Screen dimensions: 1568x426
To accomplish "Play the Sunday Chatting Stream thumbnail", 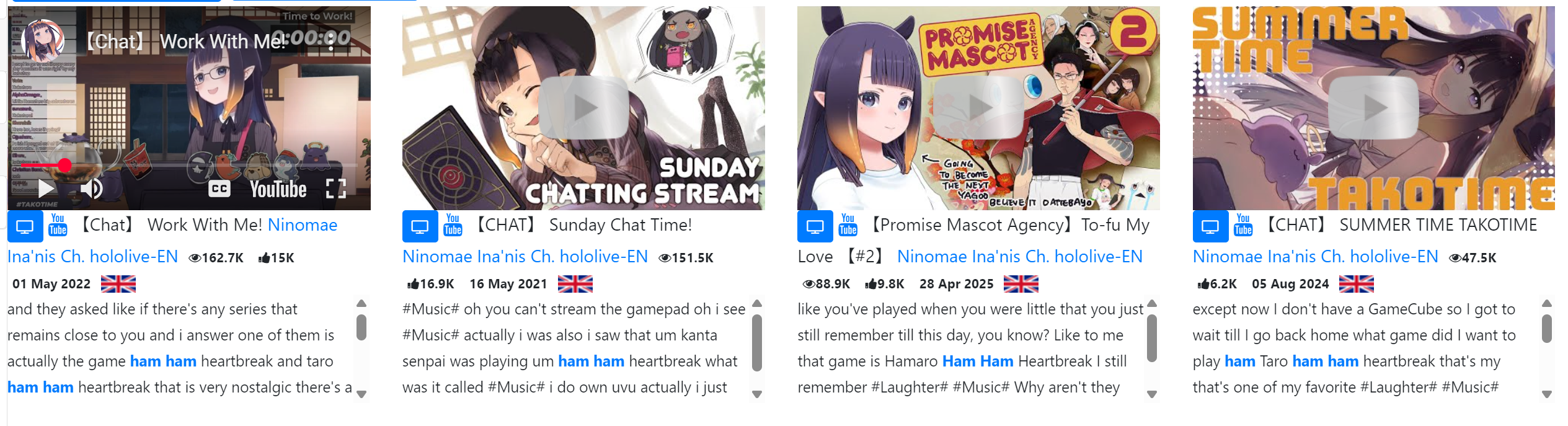I will 583,108.
